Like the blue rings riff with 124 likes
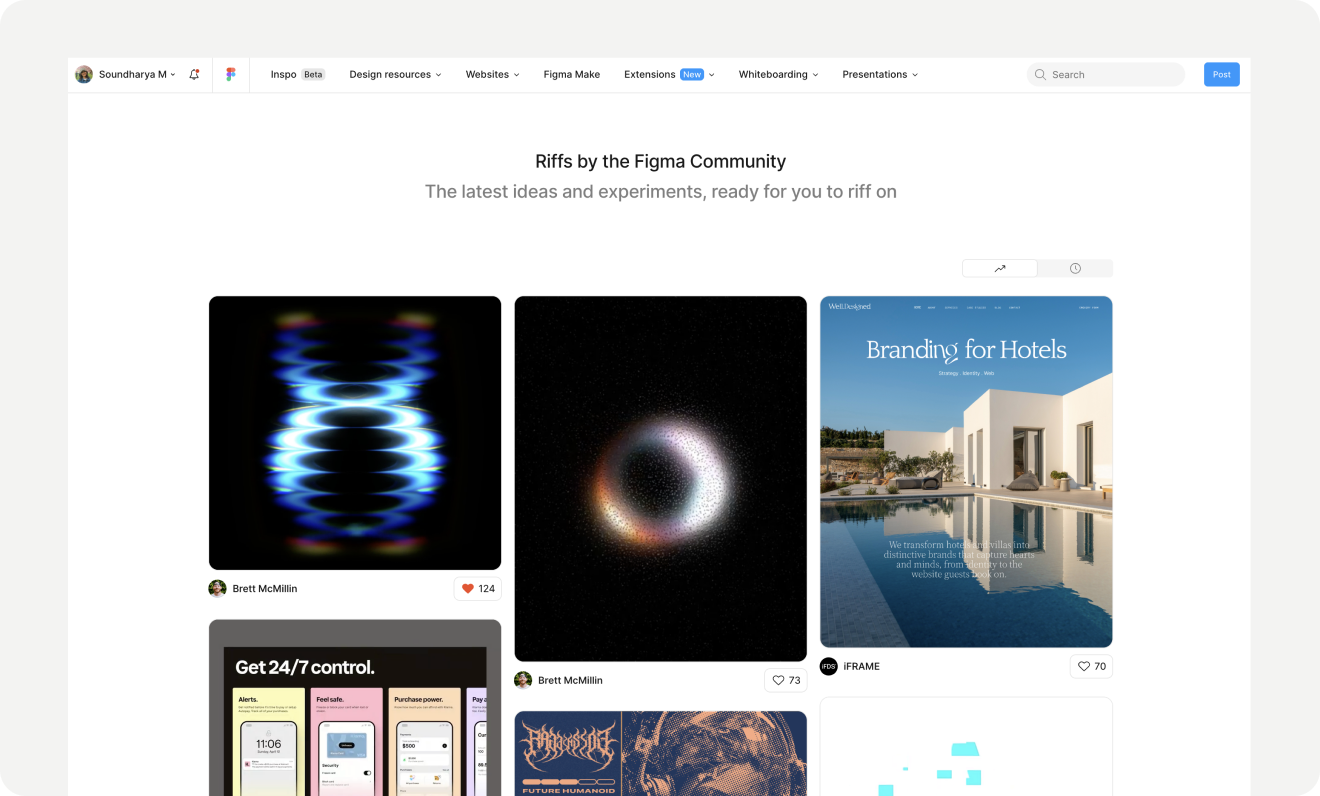Image resolution: width=1320 pixels, height=796 pixels. (x=478, y=588)
